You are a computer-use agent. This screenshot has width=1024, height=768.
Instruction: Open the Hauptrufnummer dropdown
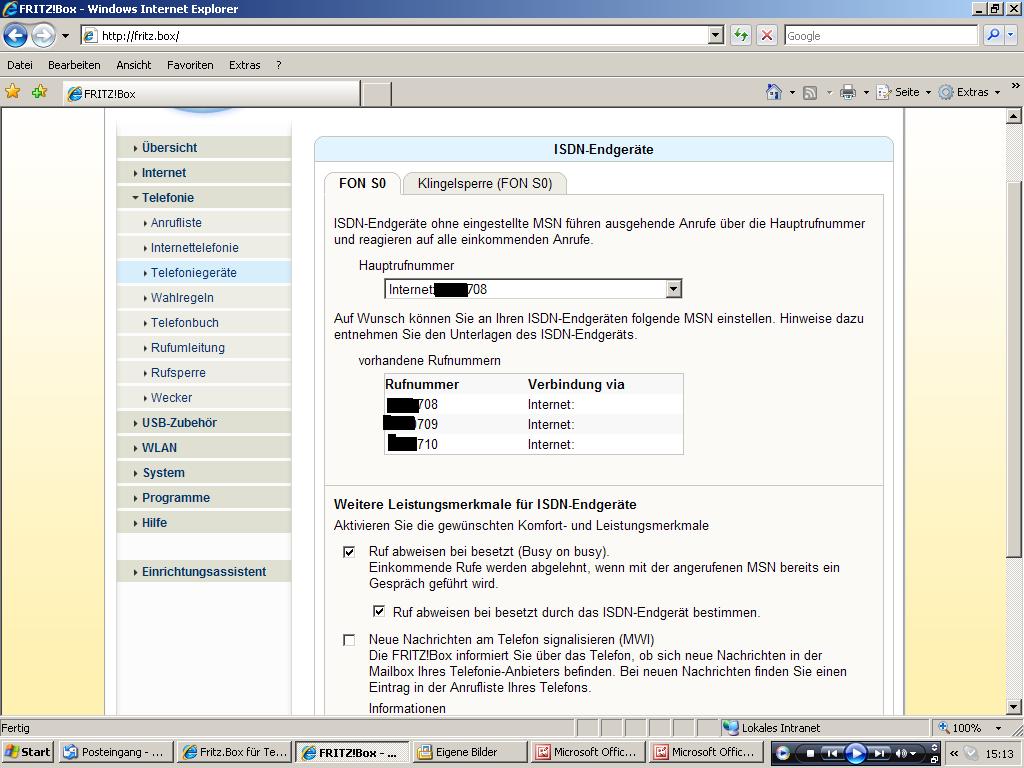[673, 289]
